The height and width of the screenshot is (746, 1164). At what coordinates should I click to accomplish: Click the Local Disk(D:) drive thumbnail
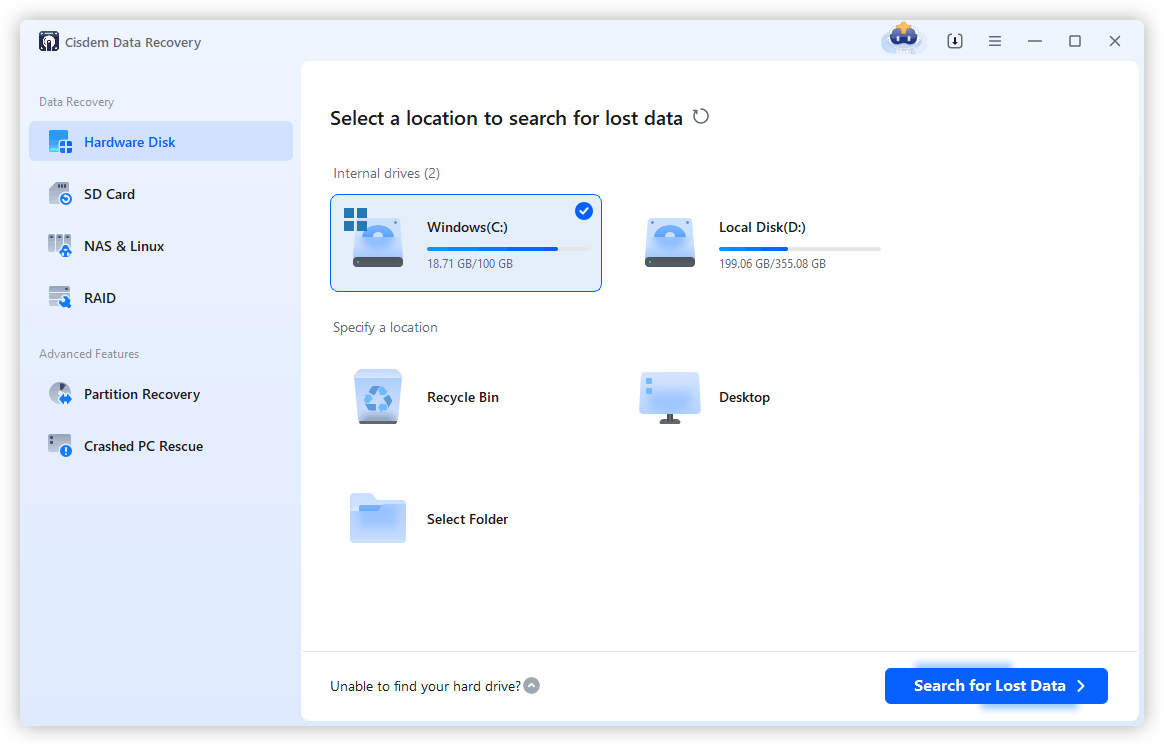coord(670,242)
